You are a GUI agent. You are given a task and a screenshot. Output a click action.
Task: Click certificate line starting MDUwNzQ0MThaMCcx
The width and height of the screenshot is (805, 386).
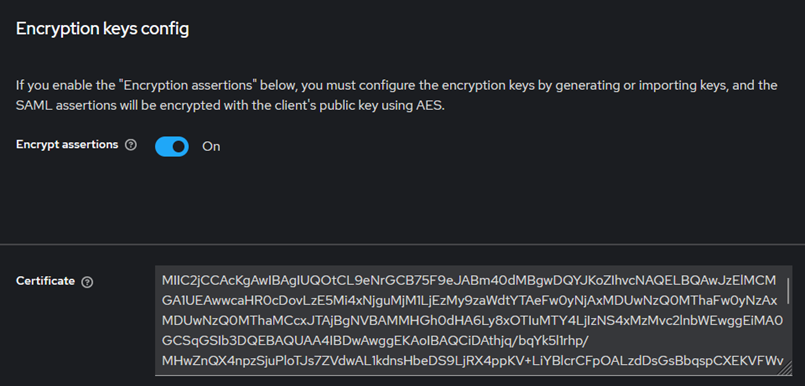click(x=472, y=321)
